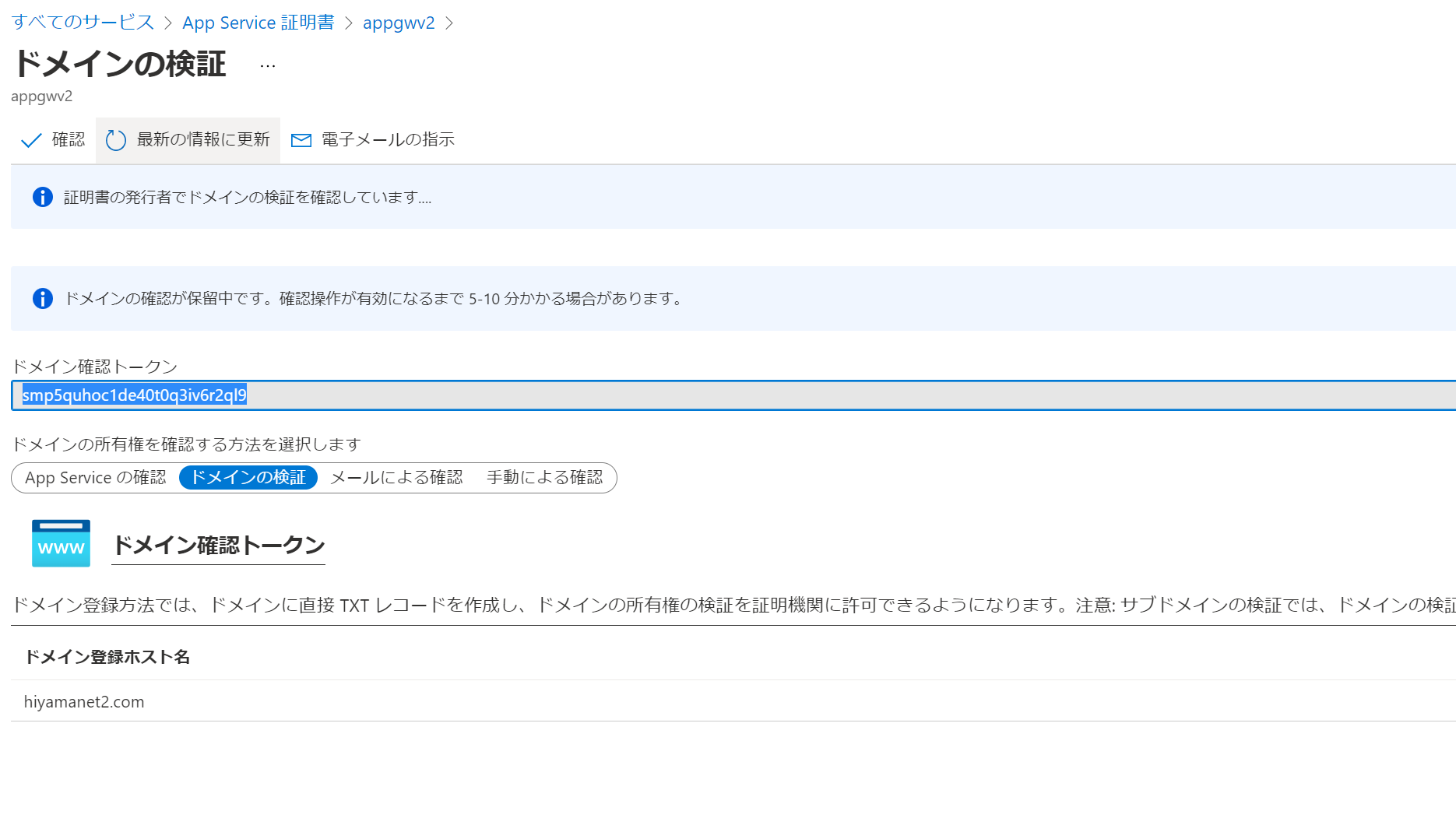Image resolution: width=1456 pixels, height=818 pixels.
Task: Click the info icon in the 保留中 banner
Action: 43,298
